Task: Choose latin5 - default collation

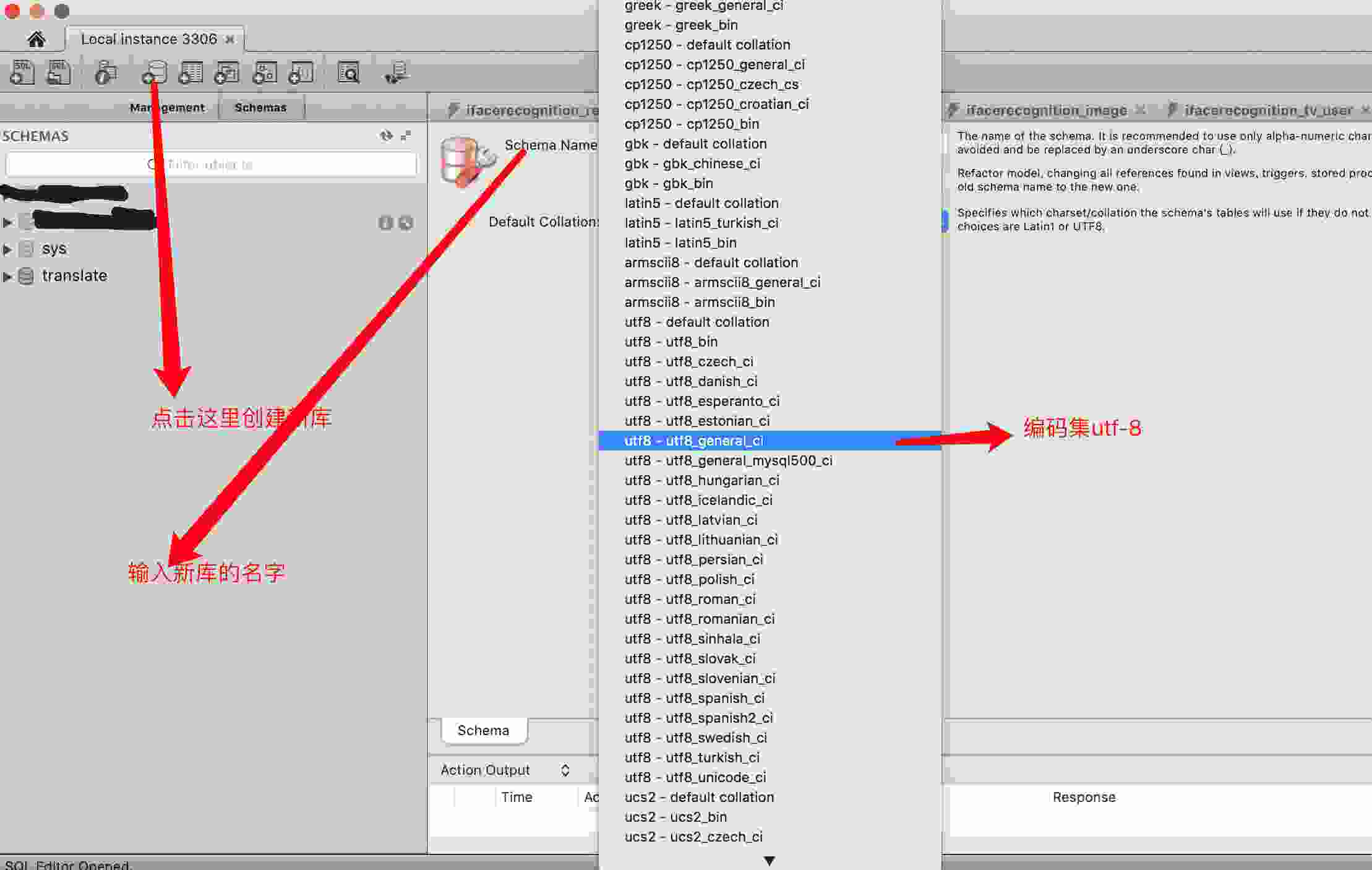Action: point(770,203)
